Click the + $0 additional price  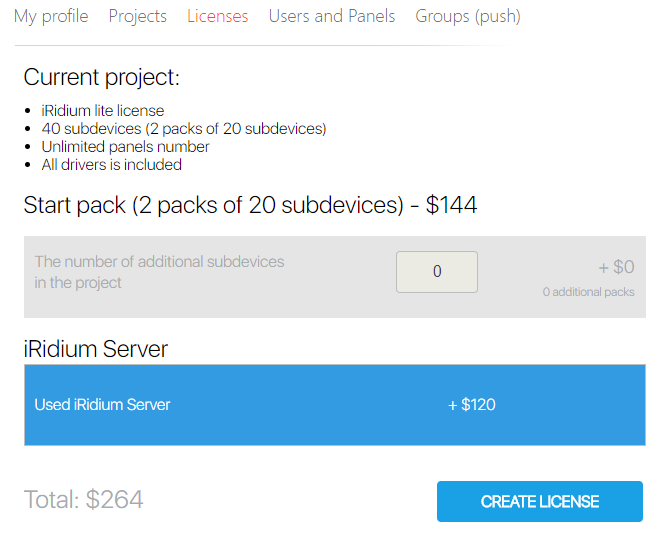click(616, 267)
